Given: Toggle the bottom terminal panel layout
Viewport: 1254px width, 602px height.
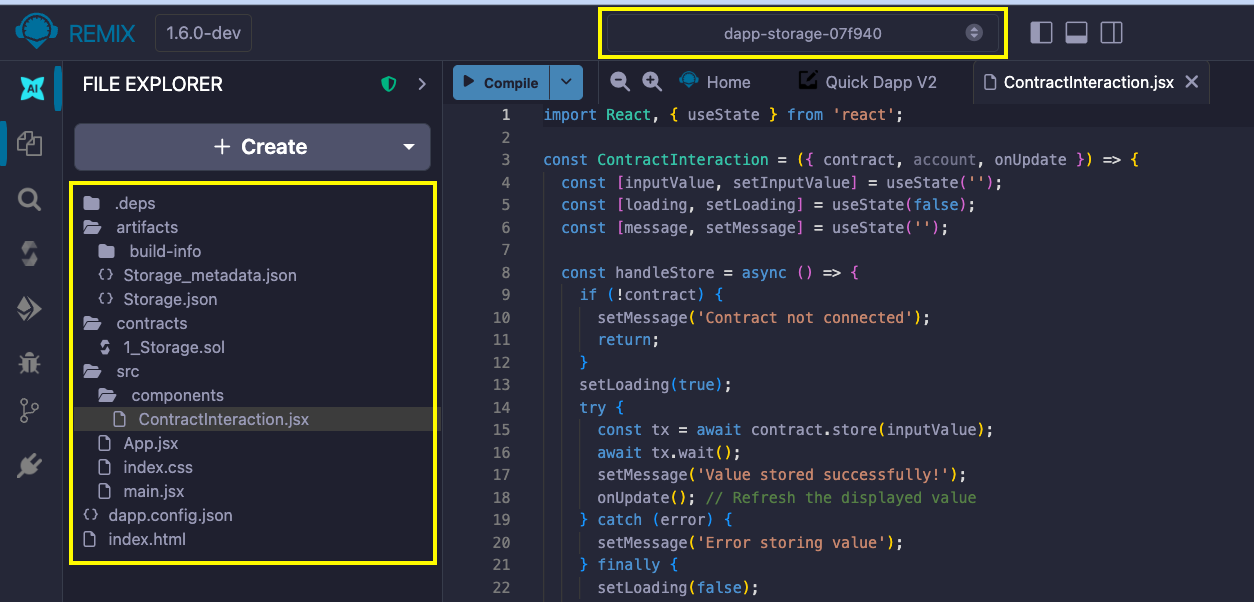Looking at the screenshot, I should (x=1076, y=33).
